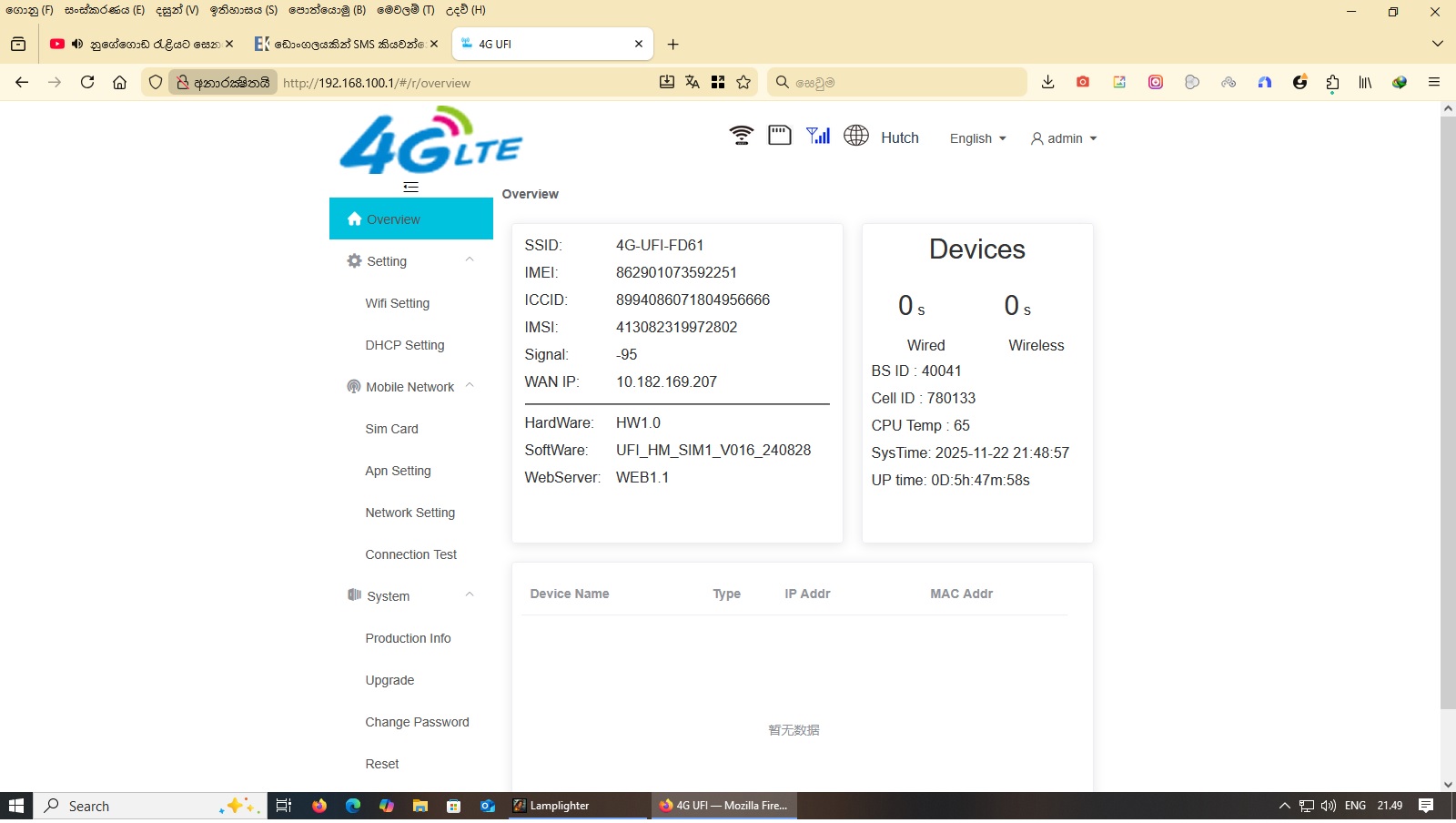
Task: Mute the YouTube tab audio icon
Action: pyautogui.click(x=77, y=44)
